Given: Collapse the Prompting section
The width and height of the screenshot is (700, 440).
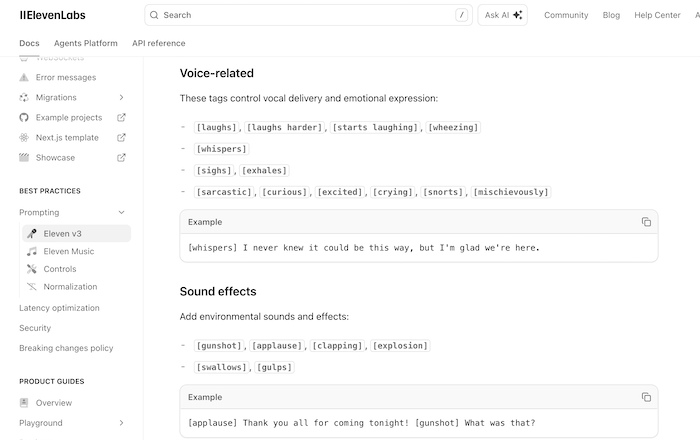Looking at the screenshot, I should (122, 212).
